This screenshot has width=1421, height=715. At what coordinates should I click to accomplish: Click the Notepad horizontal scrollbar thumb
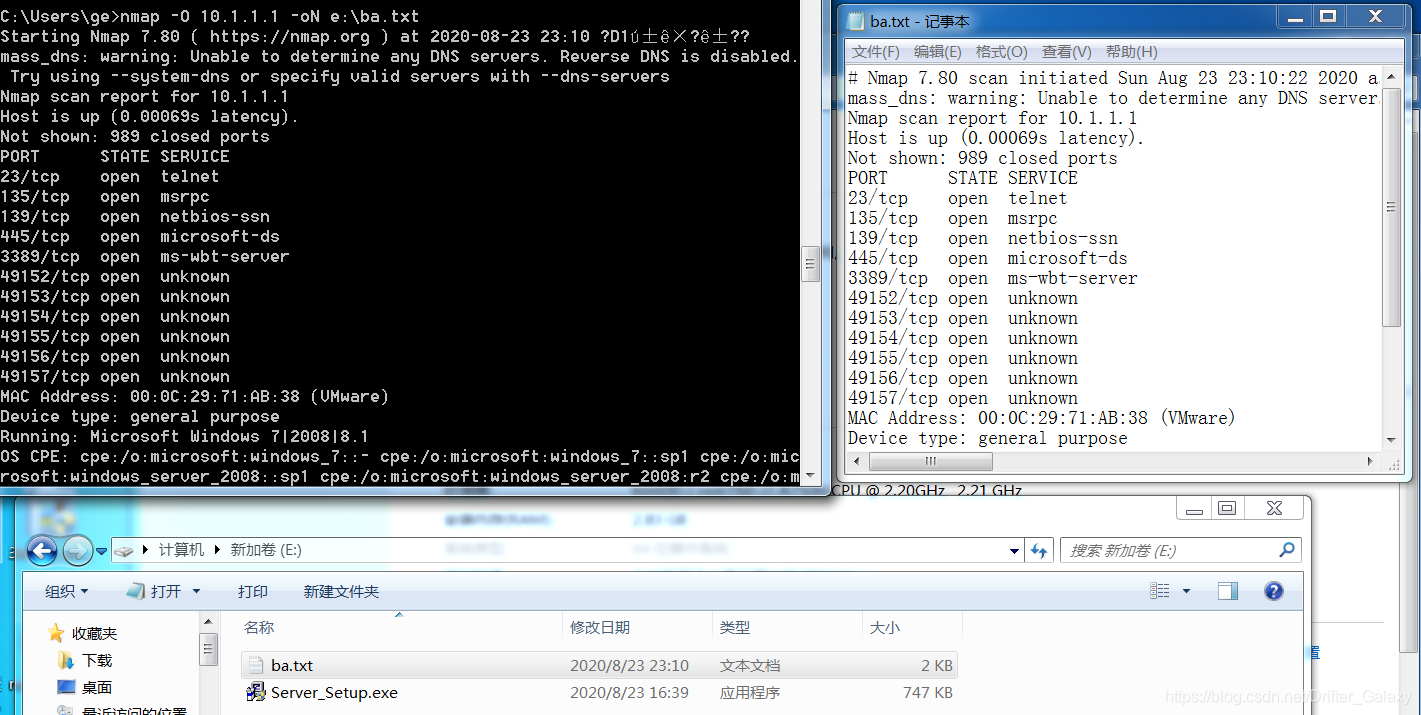[929, 461]
